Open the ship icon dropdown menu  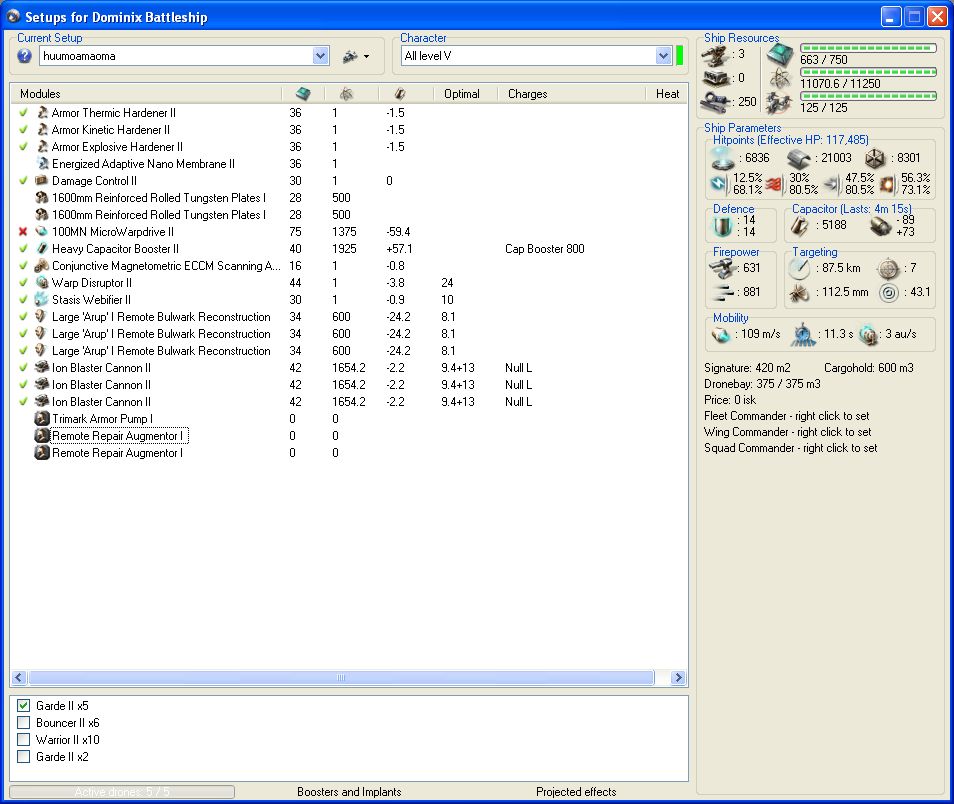pyautogui.click(x=356, y=57)
